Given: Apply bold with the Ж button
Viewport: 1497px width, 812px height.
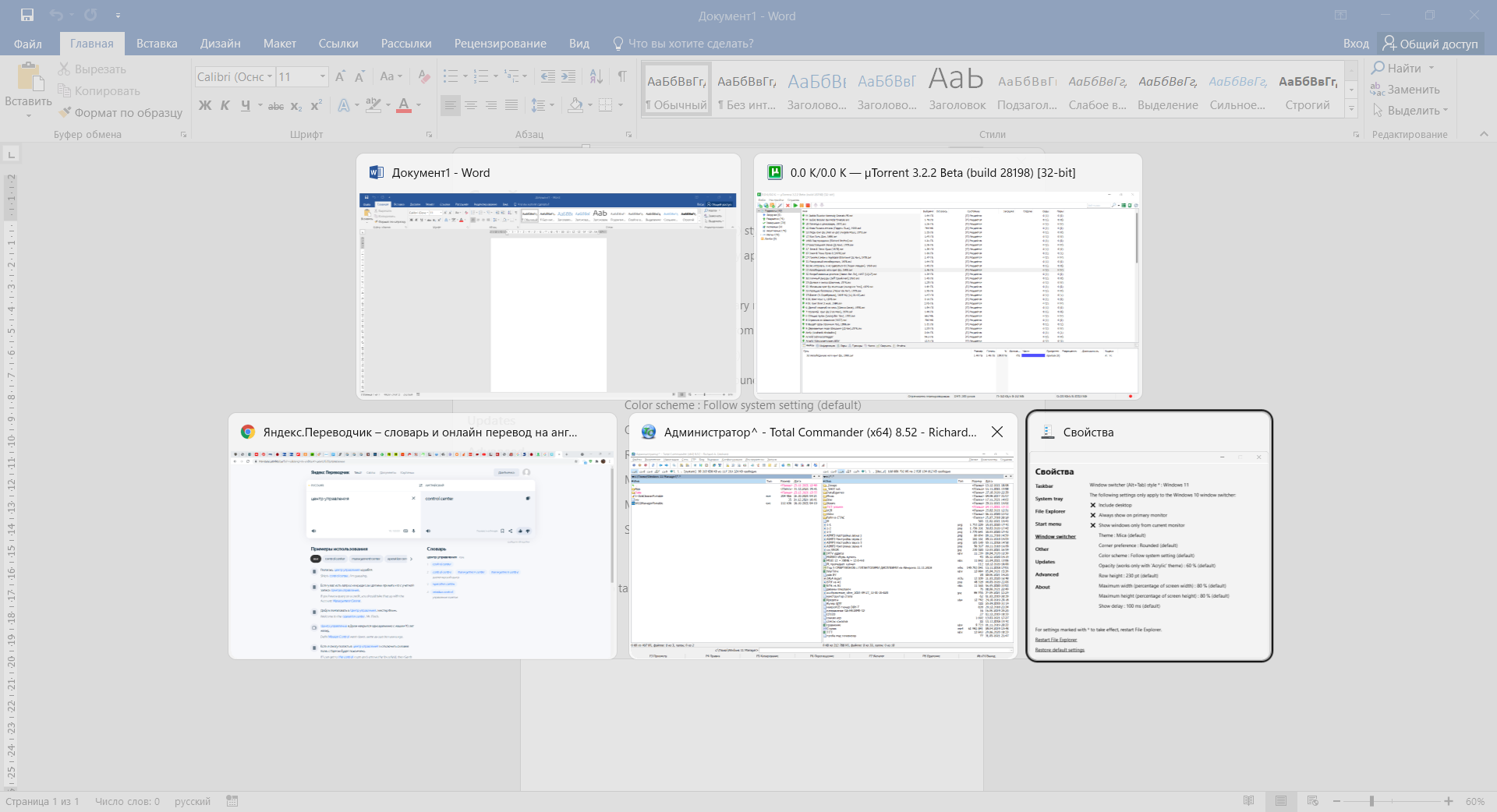Looking at the screenshot, I should [x=205, y=105].
